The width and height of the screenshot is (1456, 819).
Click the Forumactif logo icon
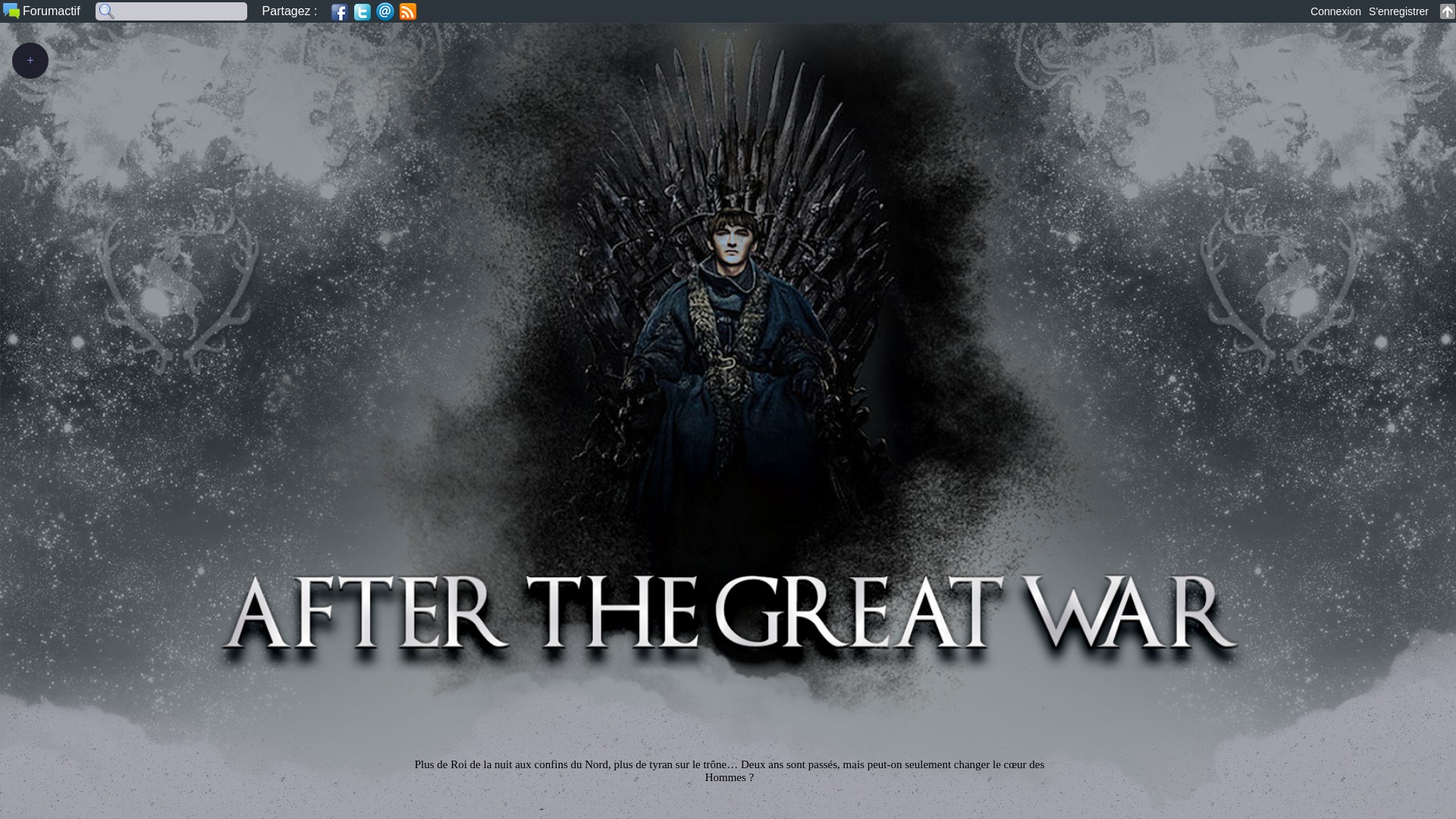click(x=11, y=11)
